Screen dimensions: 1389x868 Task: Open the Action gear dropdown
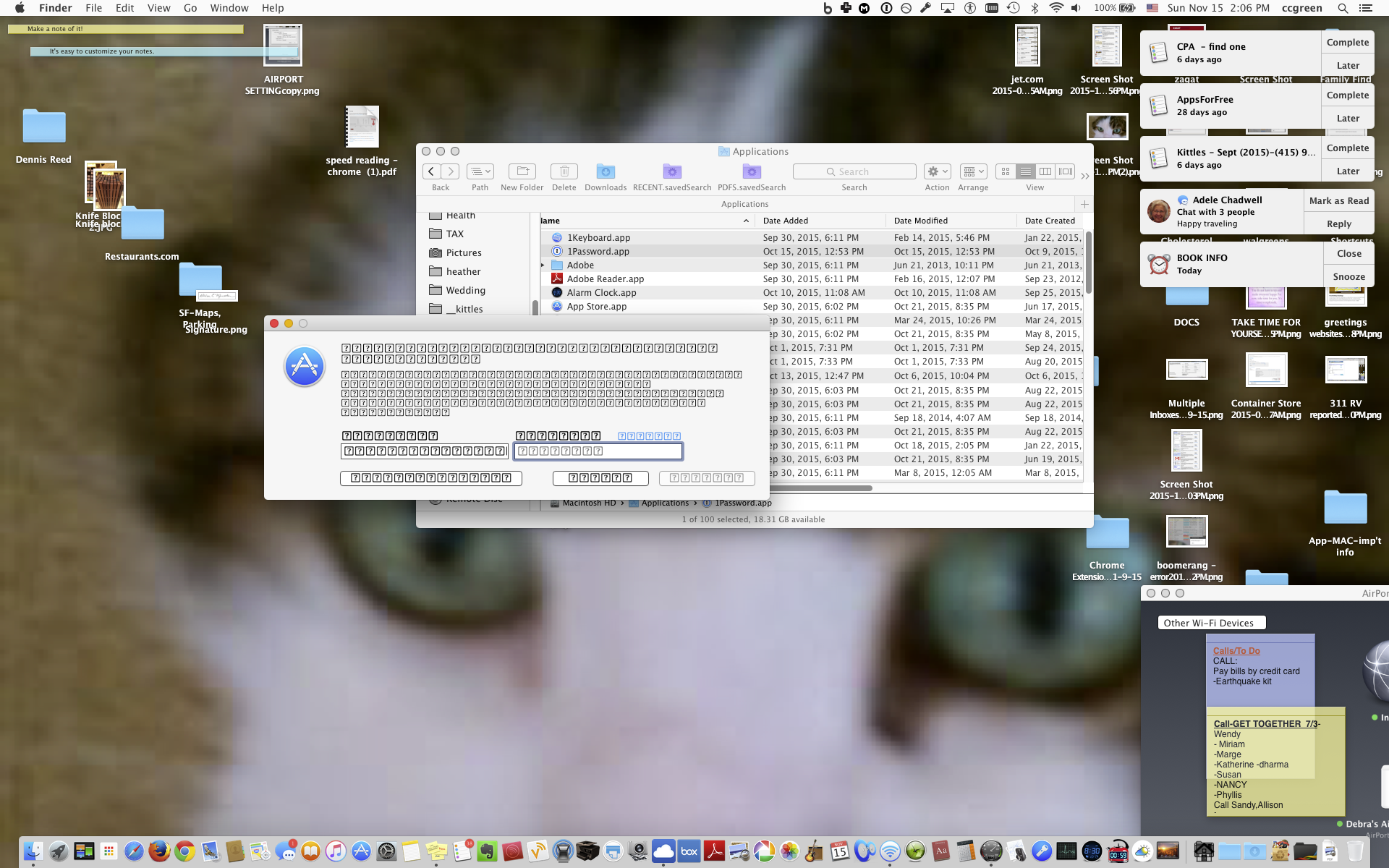coord(937,171)
